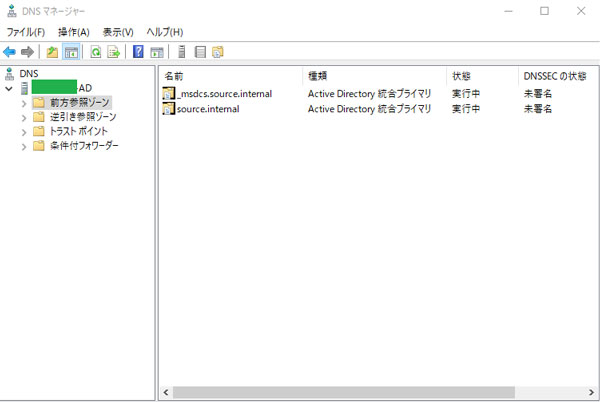Click the _msdcs.source.internal zone icon
This screenshot has height=402, width=600.
point(168,94)
